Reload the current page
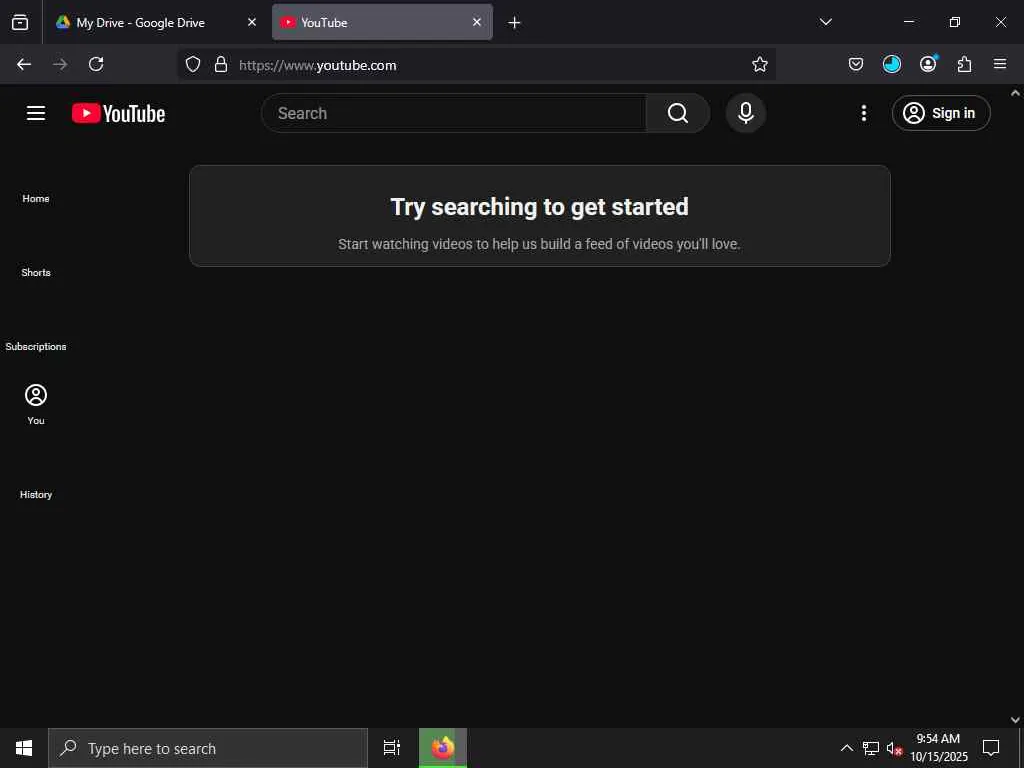This screenshot has width=1024, height=768. click(x=96, y=64)
